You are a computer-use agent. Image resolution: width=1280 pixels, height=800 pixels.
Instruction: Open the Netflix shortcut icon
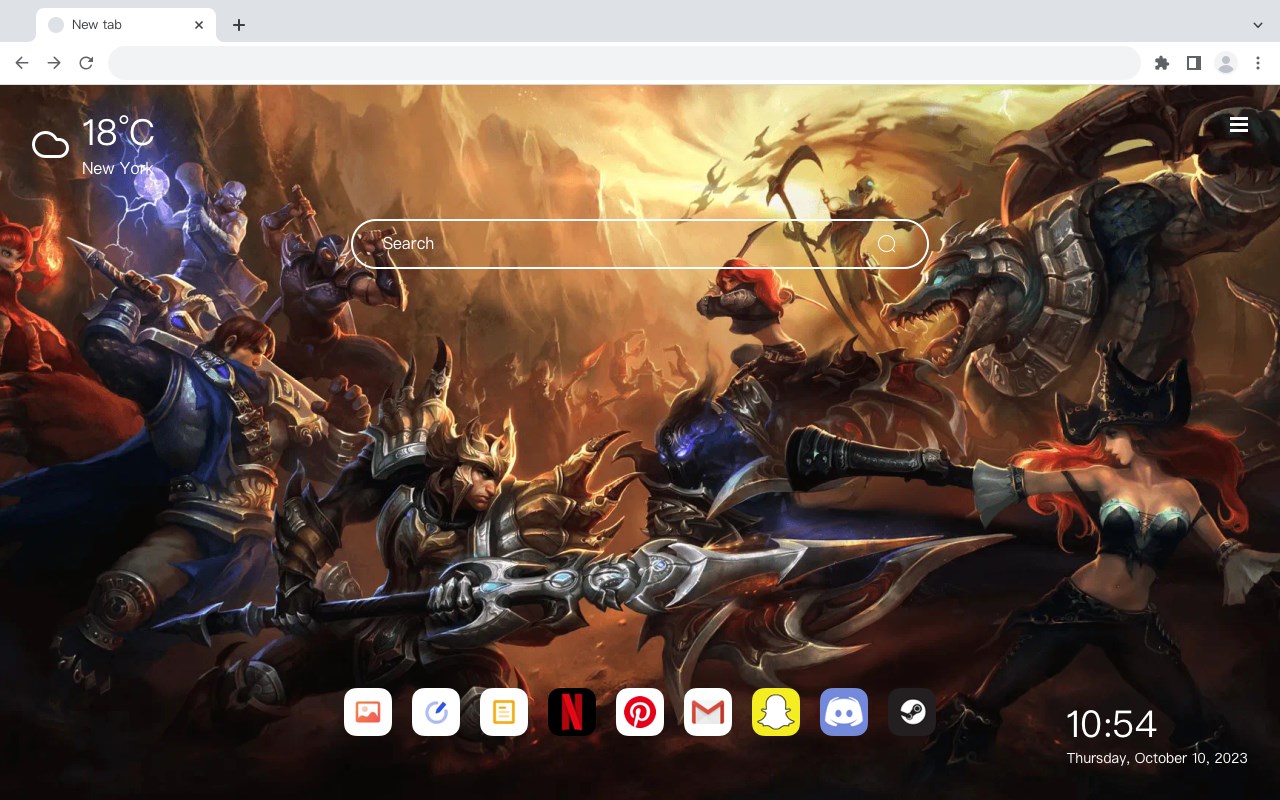coord(572,712)
